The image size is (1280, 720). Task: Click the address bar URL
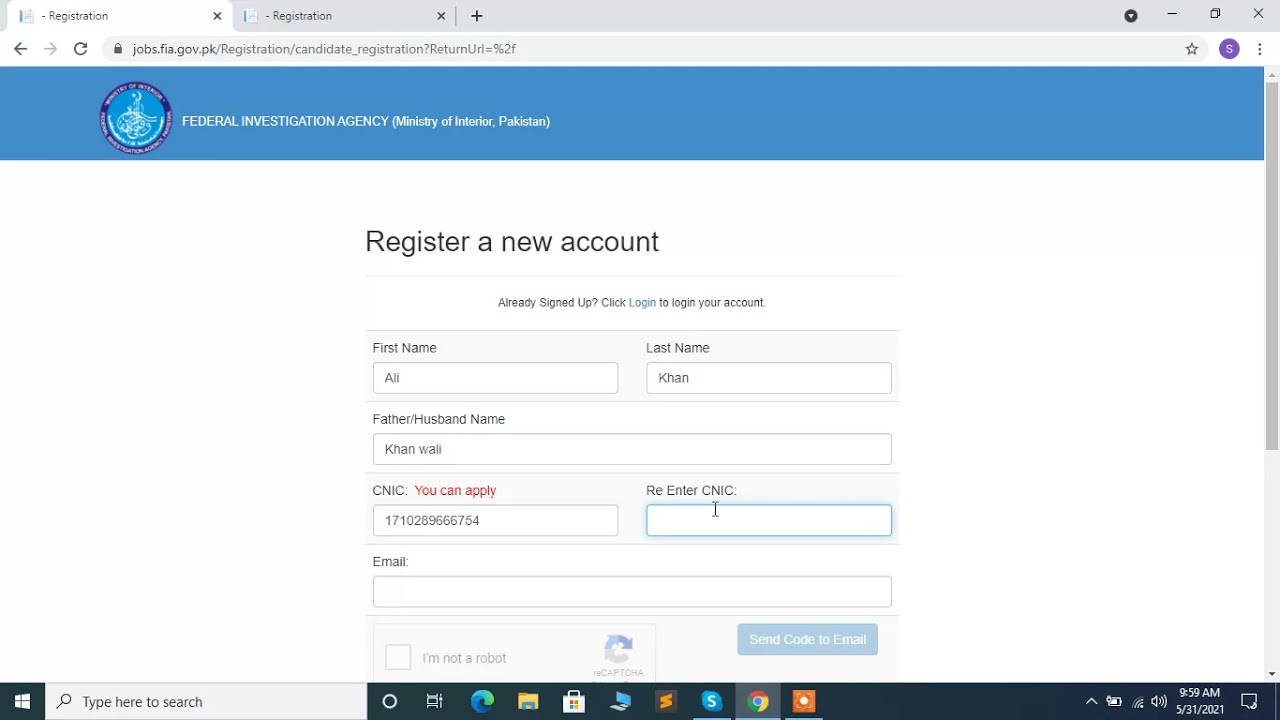[x=324, y=49]
